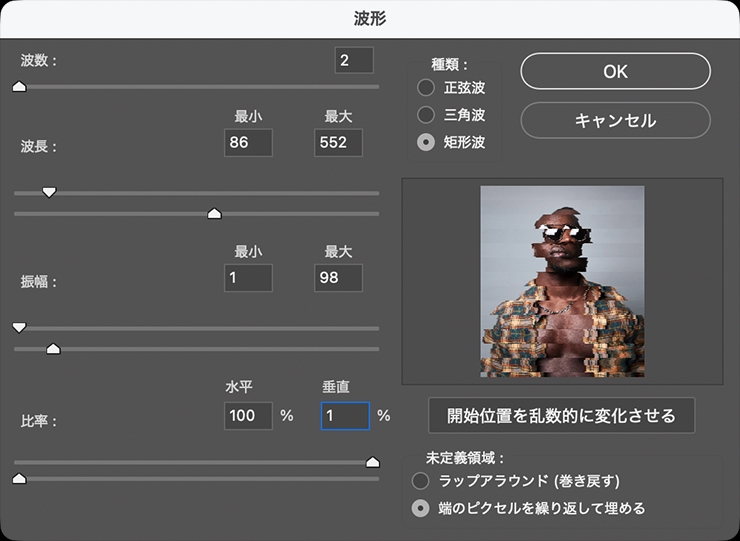Click the 波長 minimum slider handle
This screenshot has height=541, width=740.
(49, 192)
